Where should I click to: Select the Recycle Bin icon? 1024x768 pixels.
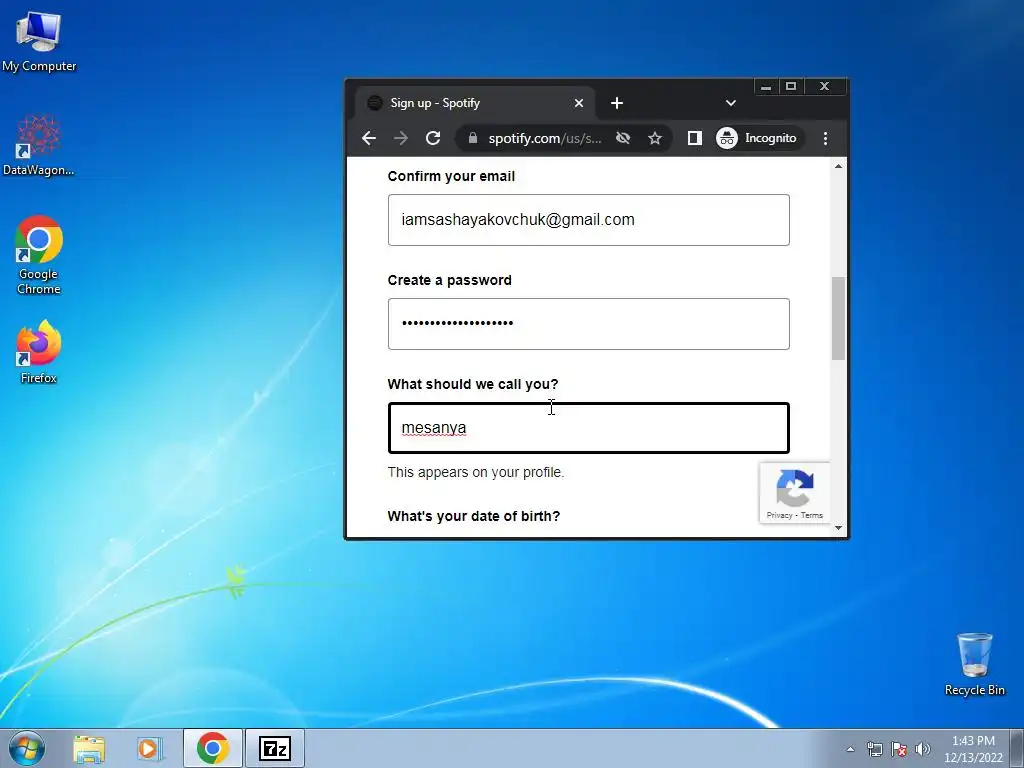coord(974,665)
